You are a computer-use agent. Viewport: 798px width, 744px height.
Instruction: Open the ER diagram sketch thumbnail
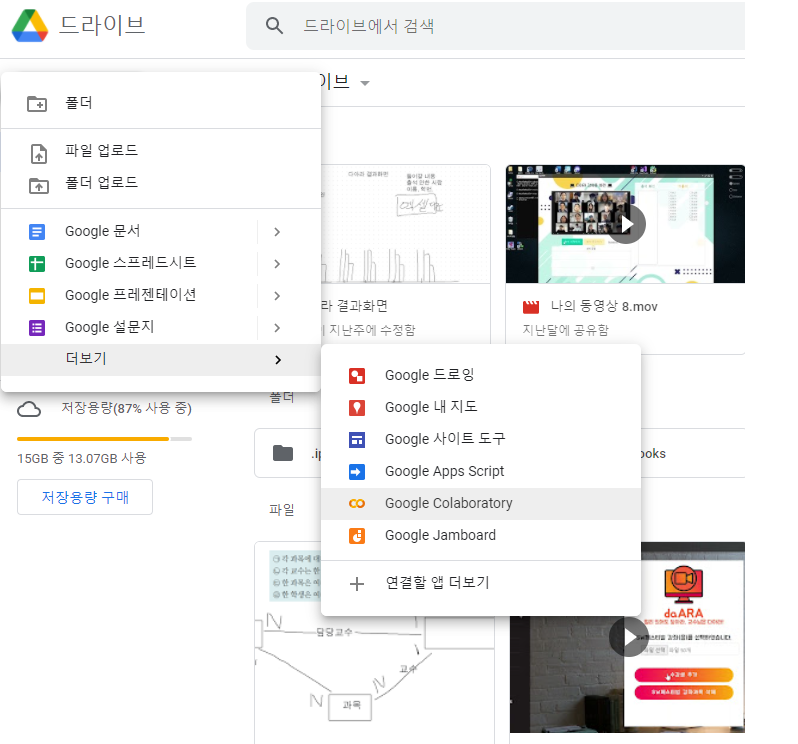pyautogui.click(x=374, y=643)
